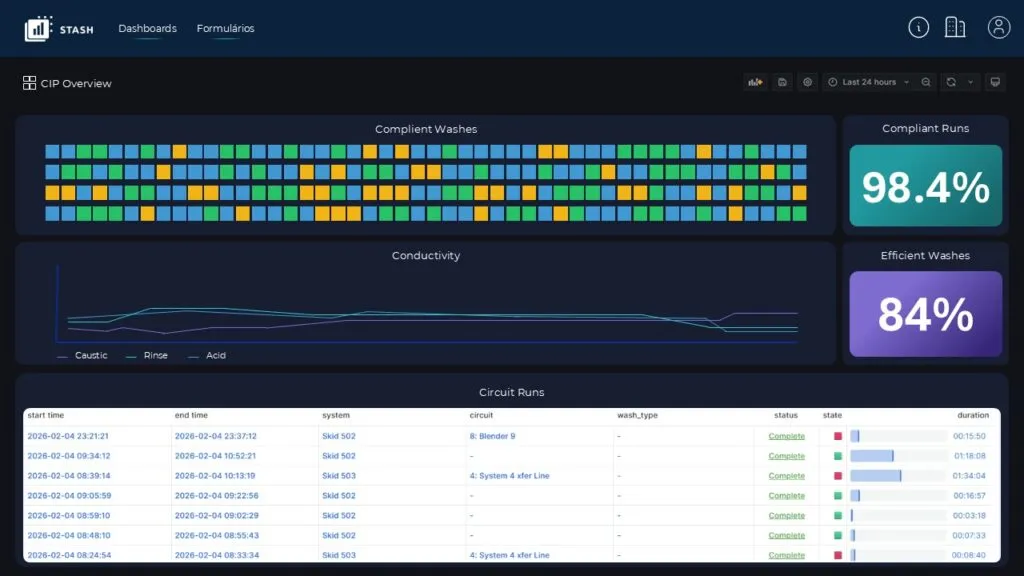Open dashboard settings gear icon
The image size is (1024, 576).
click(807, 82)
